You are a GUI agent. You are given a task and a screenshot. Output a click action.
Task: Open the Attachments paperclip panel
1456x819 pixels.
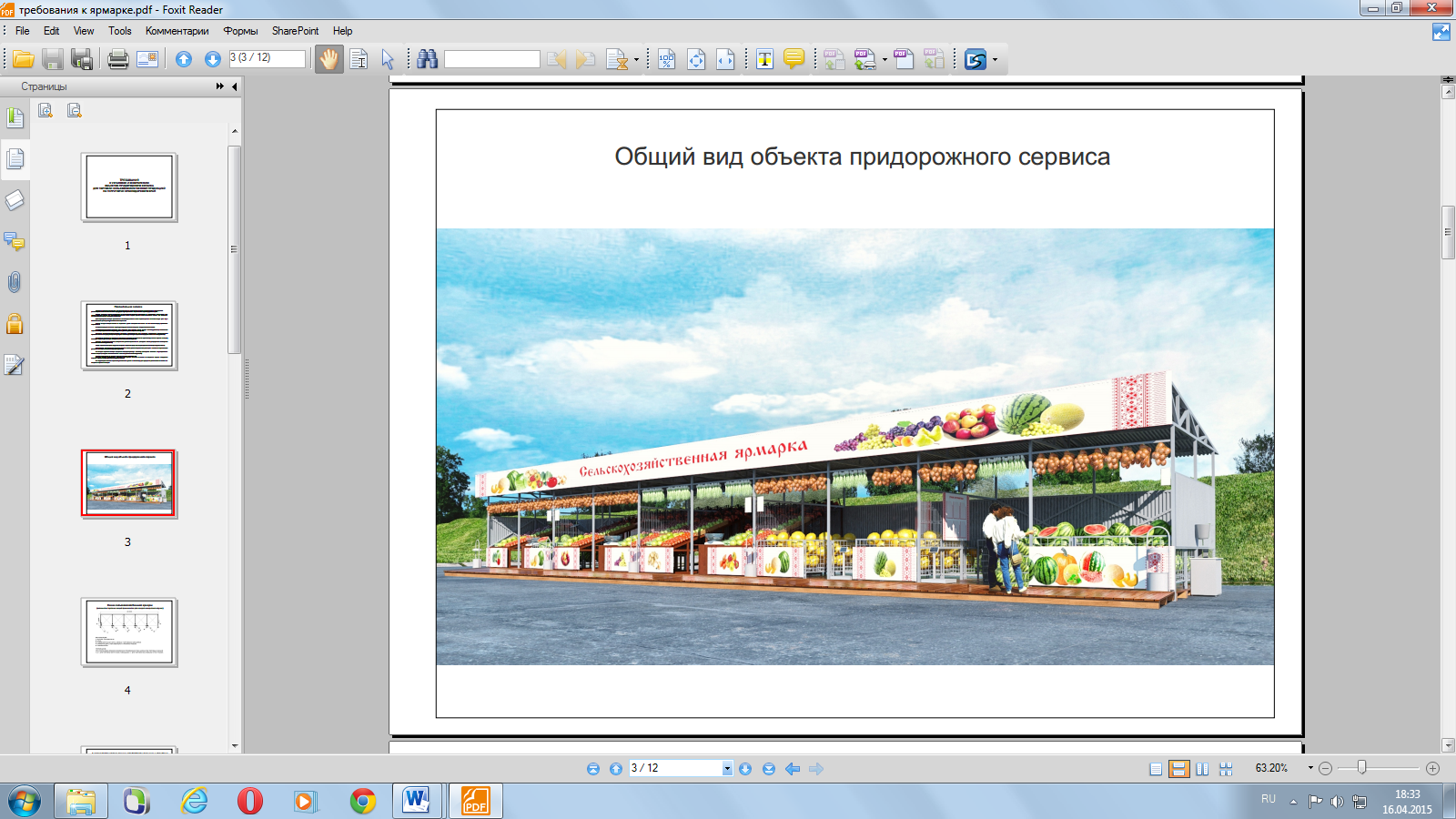point(15,282)
